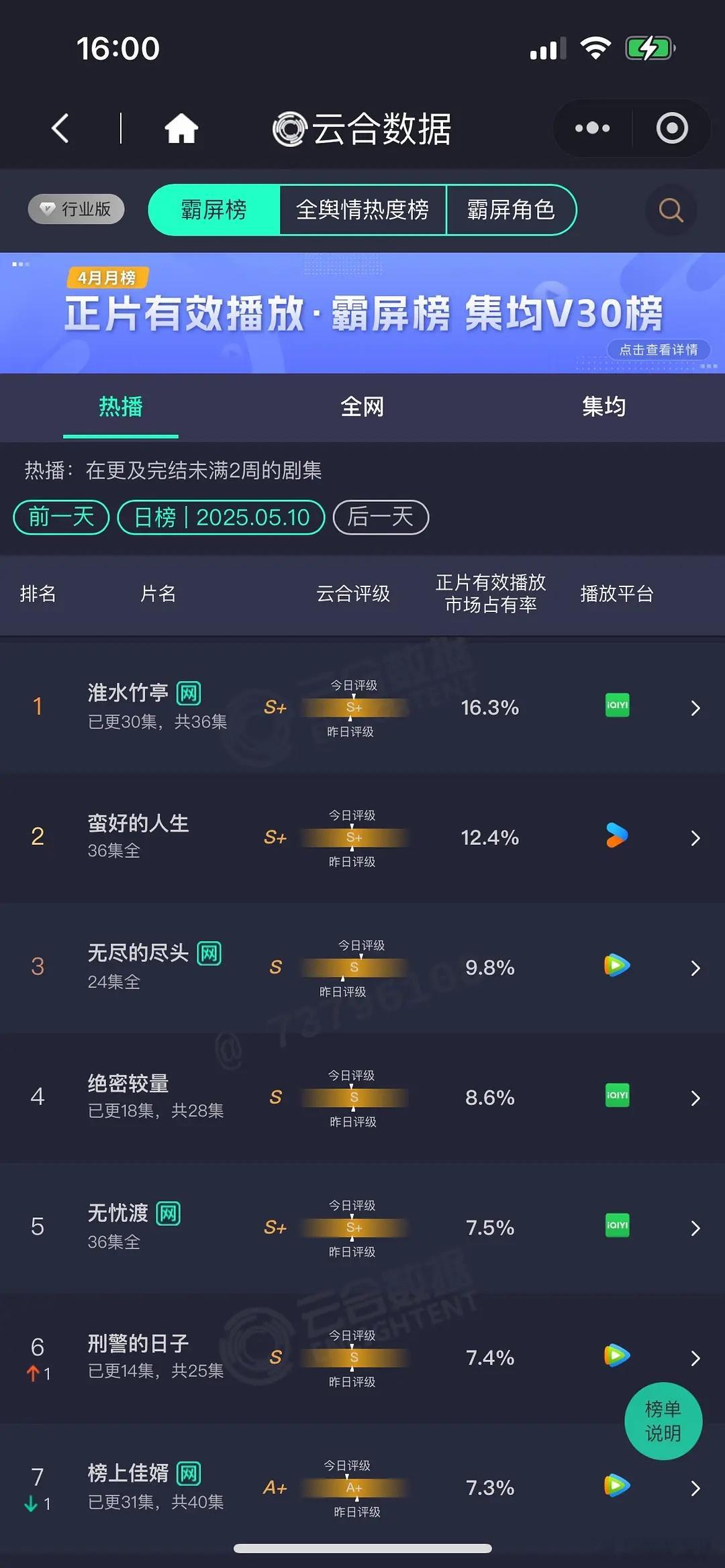Tap Tencent Video icon for 无尽的尽头
This screenshot has height=1568, width=725.
[617, 965]
